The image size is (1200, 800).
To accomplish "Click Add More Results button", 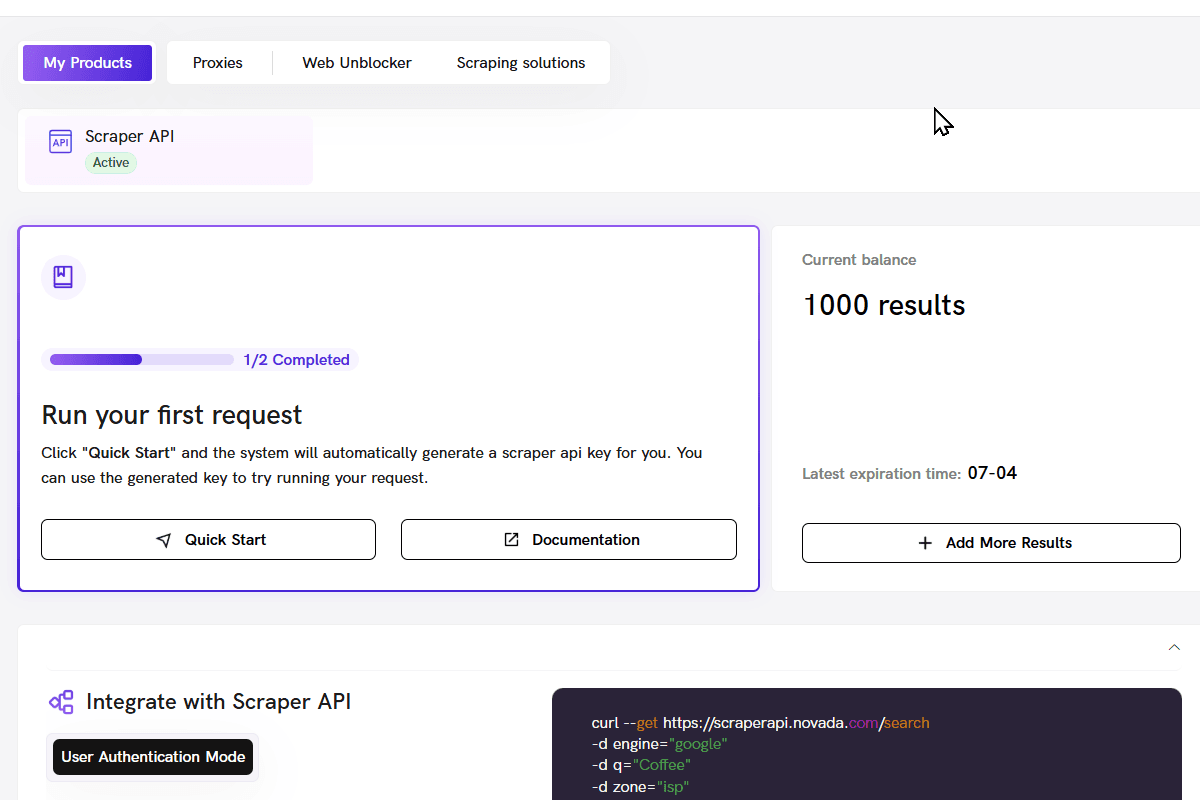I will click(991, 543).
